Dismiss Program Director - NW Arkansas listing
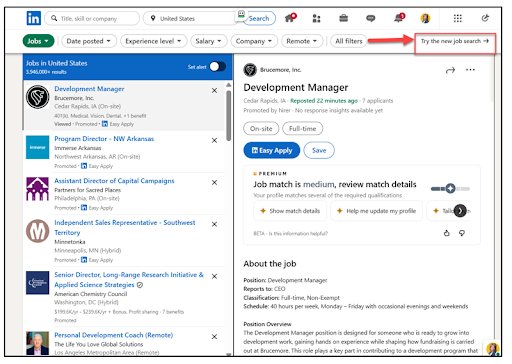512x364 pixels. pos(214,140)
